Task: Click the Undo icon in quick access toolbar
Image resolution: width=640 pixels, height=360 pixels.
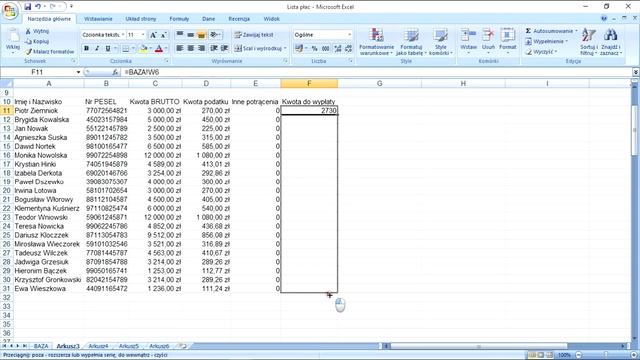Action: pyautogui.click(x=38, y=7)
